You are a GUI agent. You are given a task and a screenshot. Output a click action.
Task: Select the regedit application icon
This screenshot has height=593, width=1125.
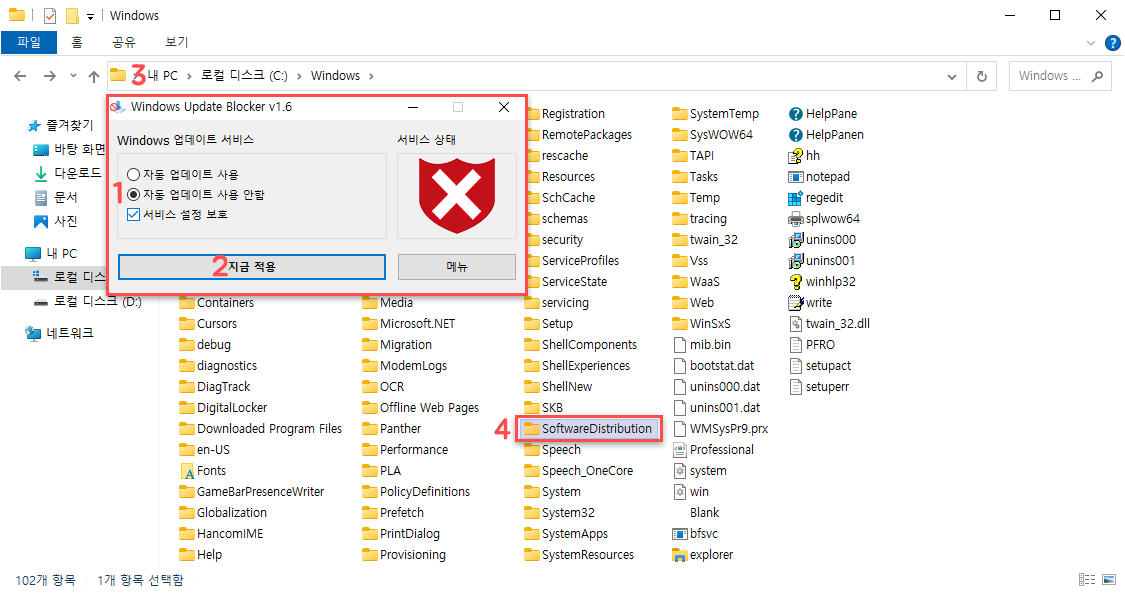coord(795,198)
